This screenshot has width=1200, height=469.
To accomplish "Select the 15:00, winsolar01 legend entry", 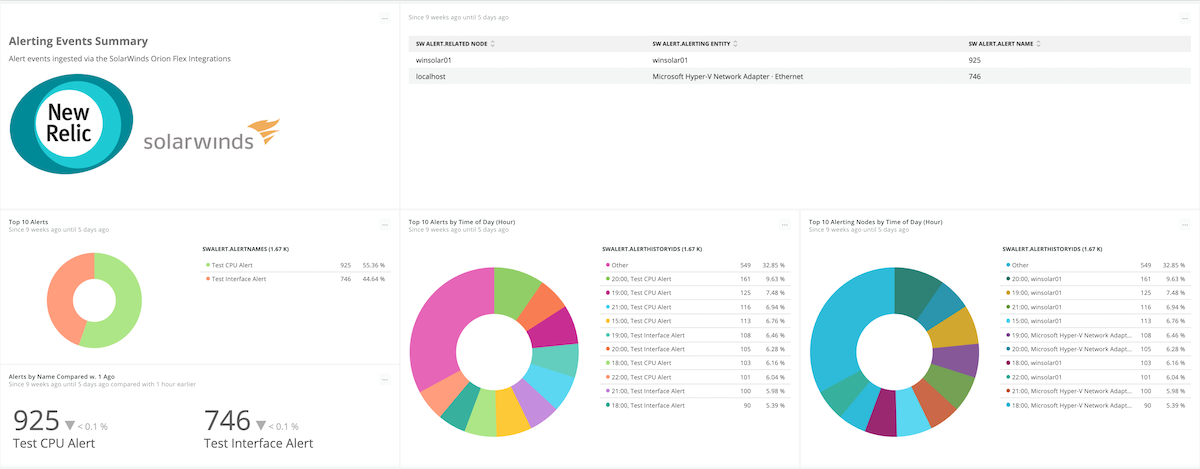I will (x=1097, y=321).
